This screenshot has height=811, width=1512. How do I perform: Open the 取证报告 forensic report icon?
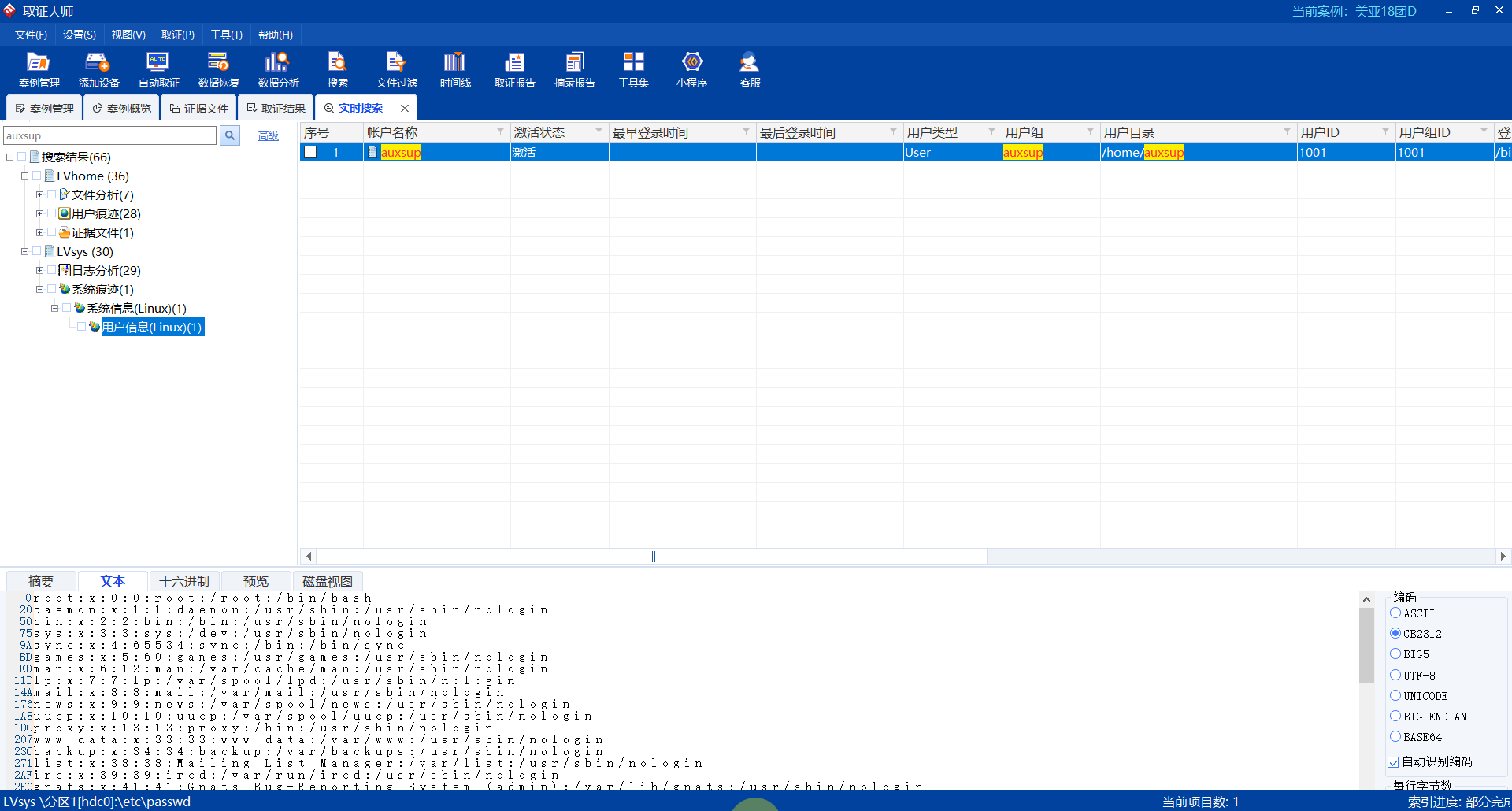[x=514, y=69]
